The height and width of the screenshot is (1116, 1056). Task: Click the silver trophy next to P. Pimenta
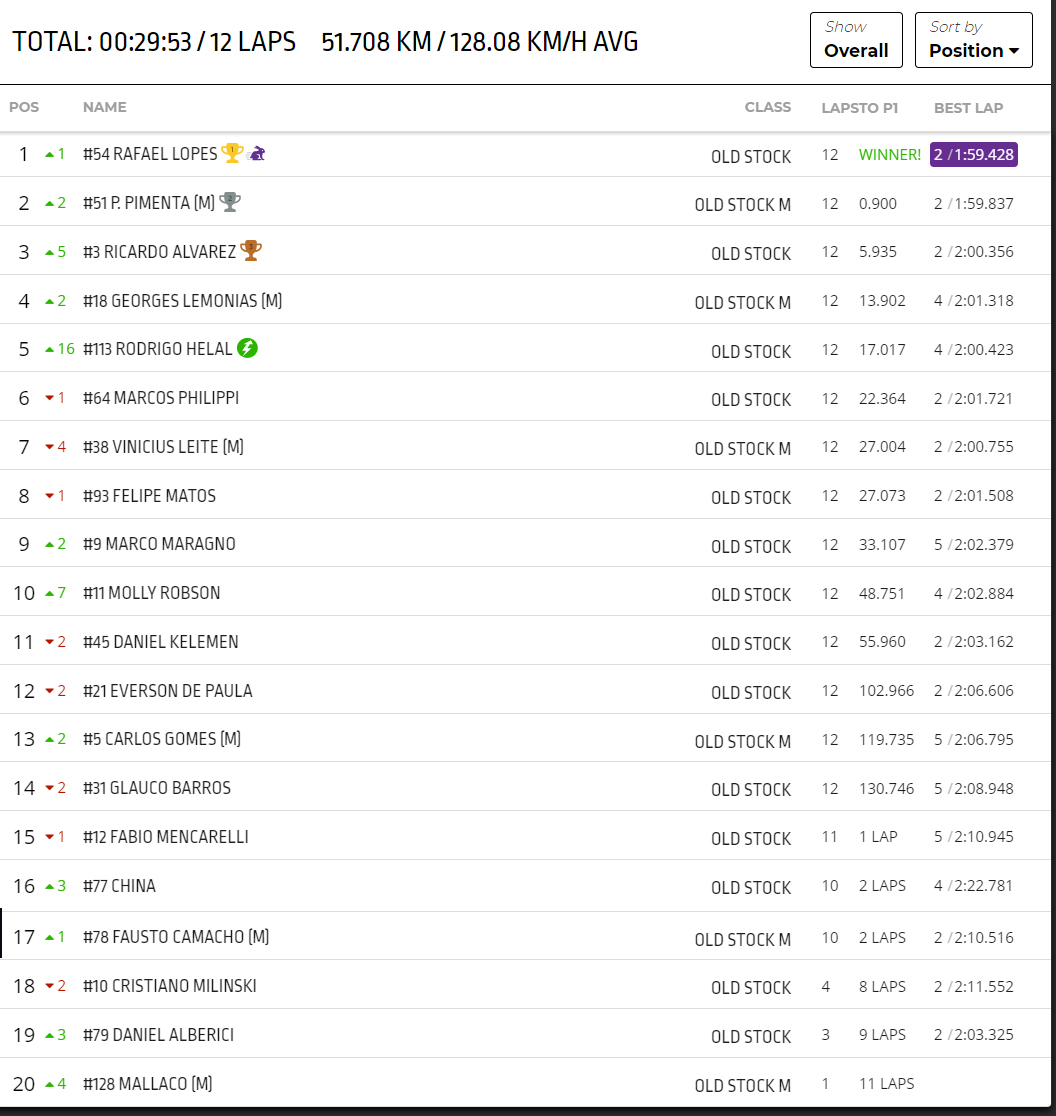point(231,202)
